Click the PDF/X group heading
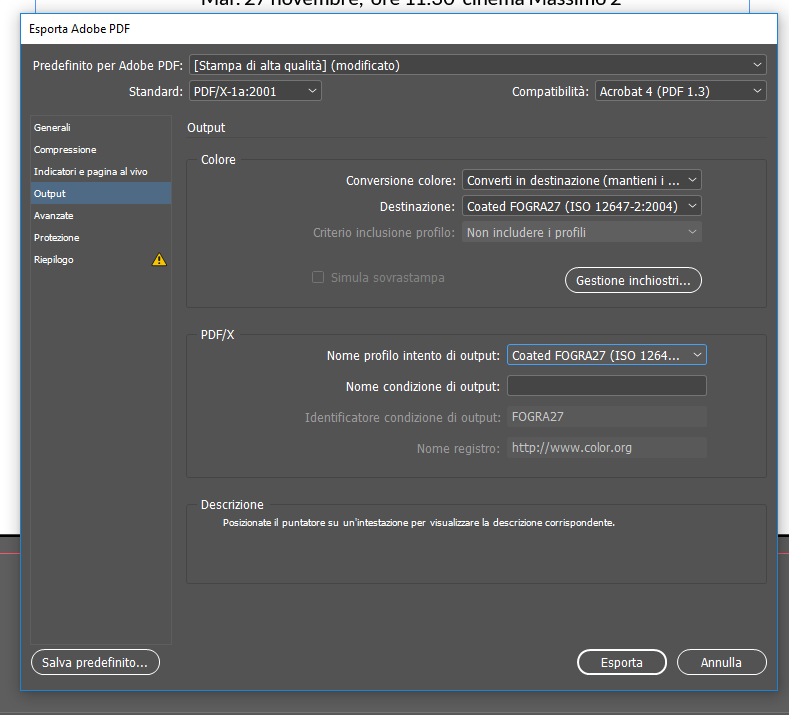The width and height of the screenshot is (789, 715). coord(217,335)
